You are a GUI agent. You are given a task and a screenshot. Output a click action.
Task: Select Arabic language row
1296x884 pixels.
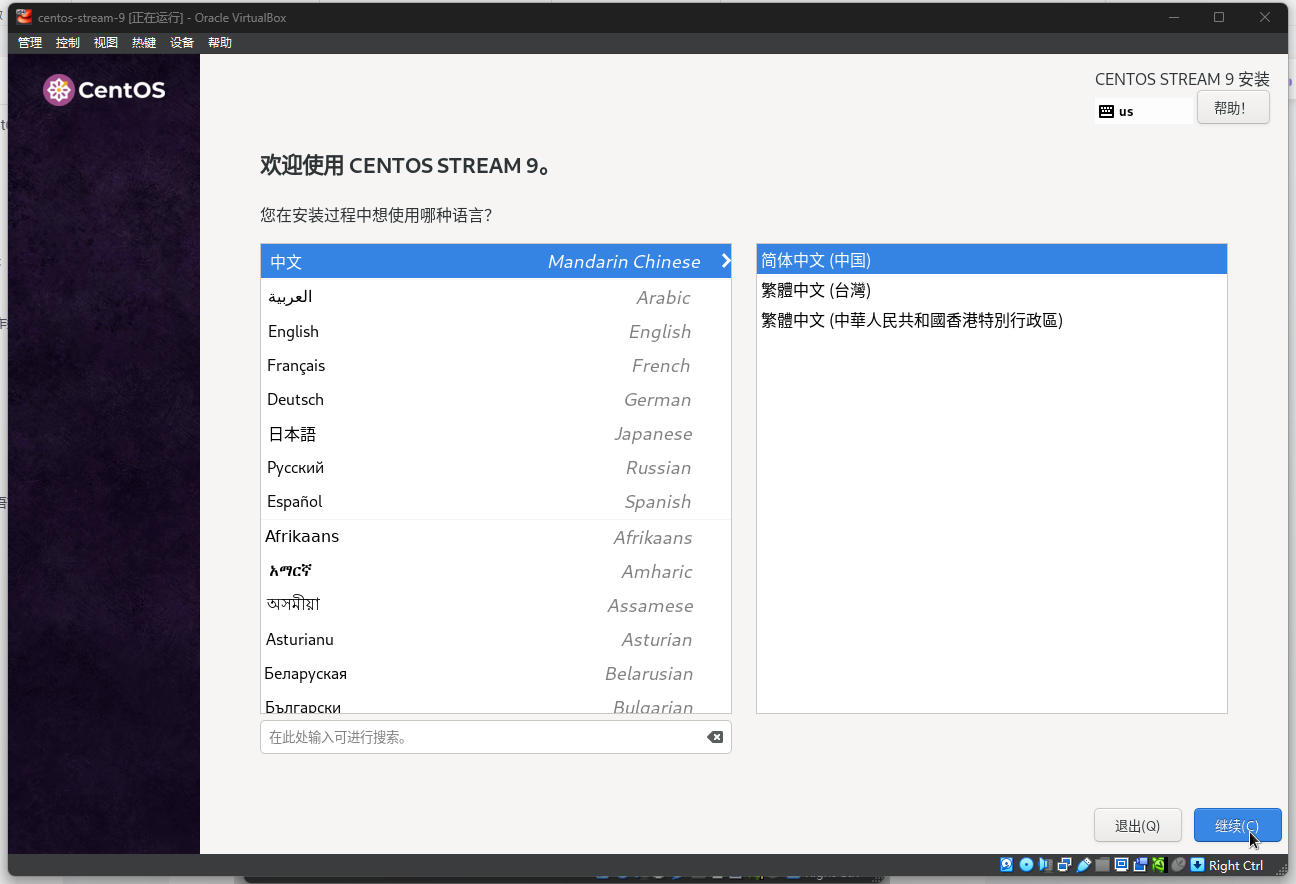(x=496, y=297)
